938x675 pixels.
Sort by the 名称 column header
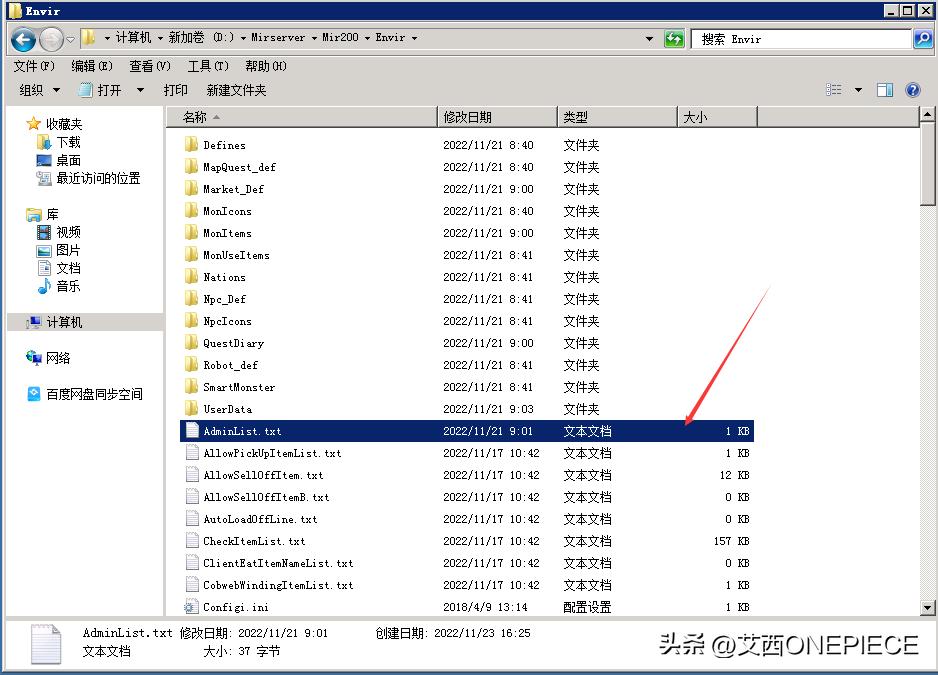coord(302,117)
